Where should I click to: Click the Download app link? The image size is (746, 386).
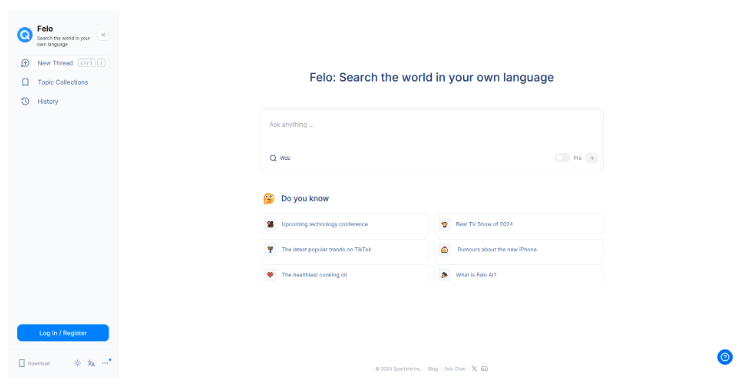[x=34, y=363]
